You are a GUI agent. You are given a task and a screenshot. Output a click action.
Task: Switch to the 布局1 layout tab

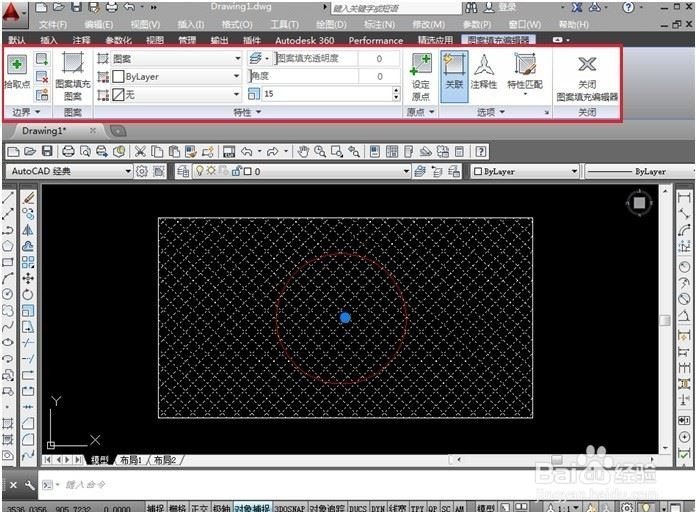pos(130,460)
